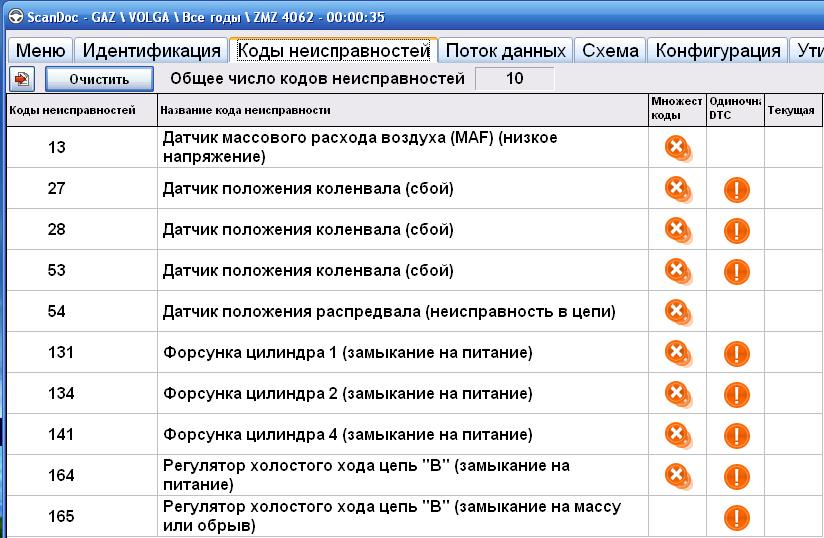Image resolution: width=824 pixels, height=538 pixels.
Task: Select fault code 54 cell
Action: pyautogui.click(x=82, y=312)
